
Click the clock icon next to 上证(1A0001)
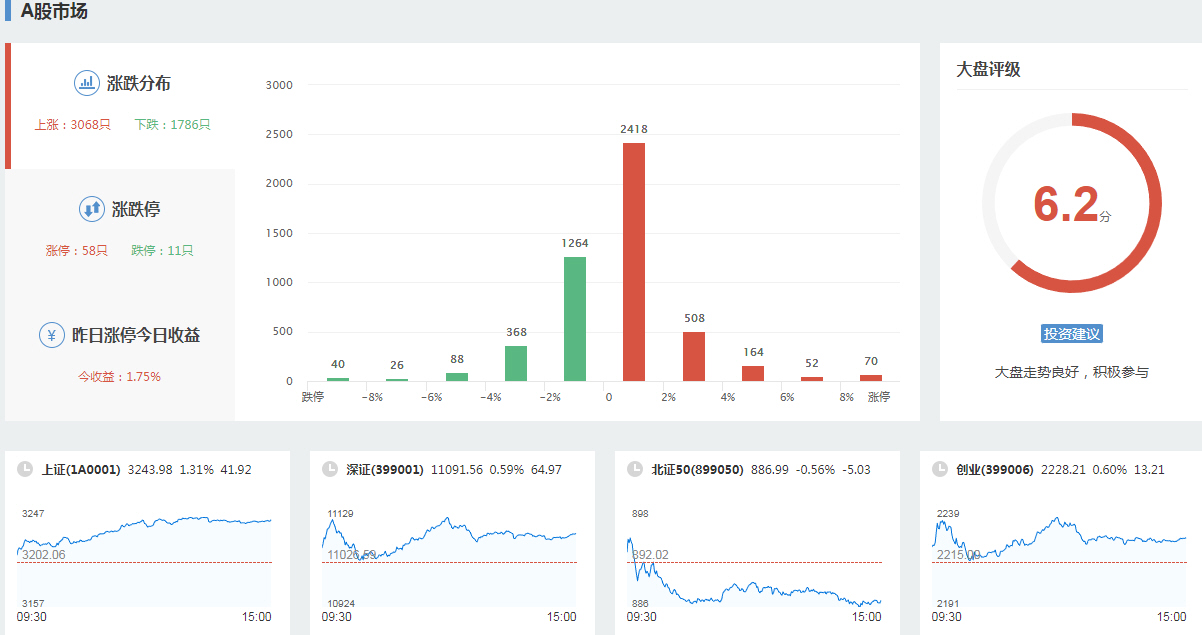click(x=25, y=469)
